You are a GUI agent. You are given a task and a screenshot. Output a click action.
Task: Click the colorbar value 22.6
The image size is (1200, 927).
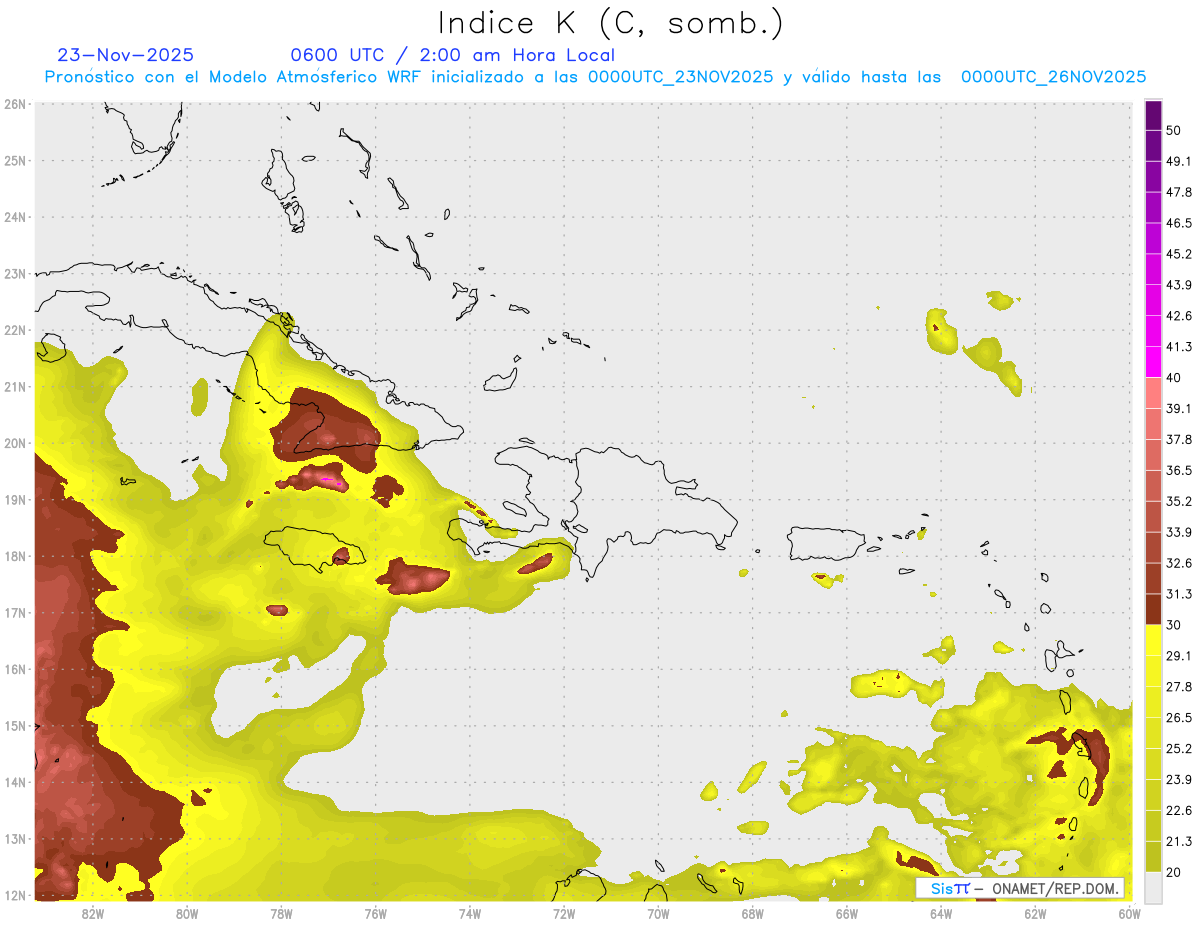(x=1179, y=811)
